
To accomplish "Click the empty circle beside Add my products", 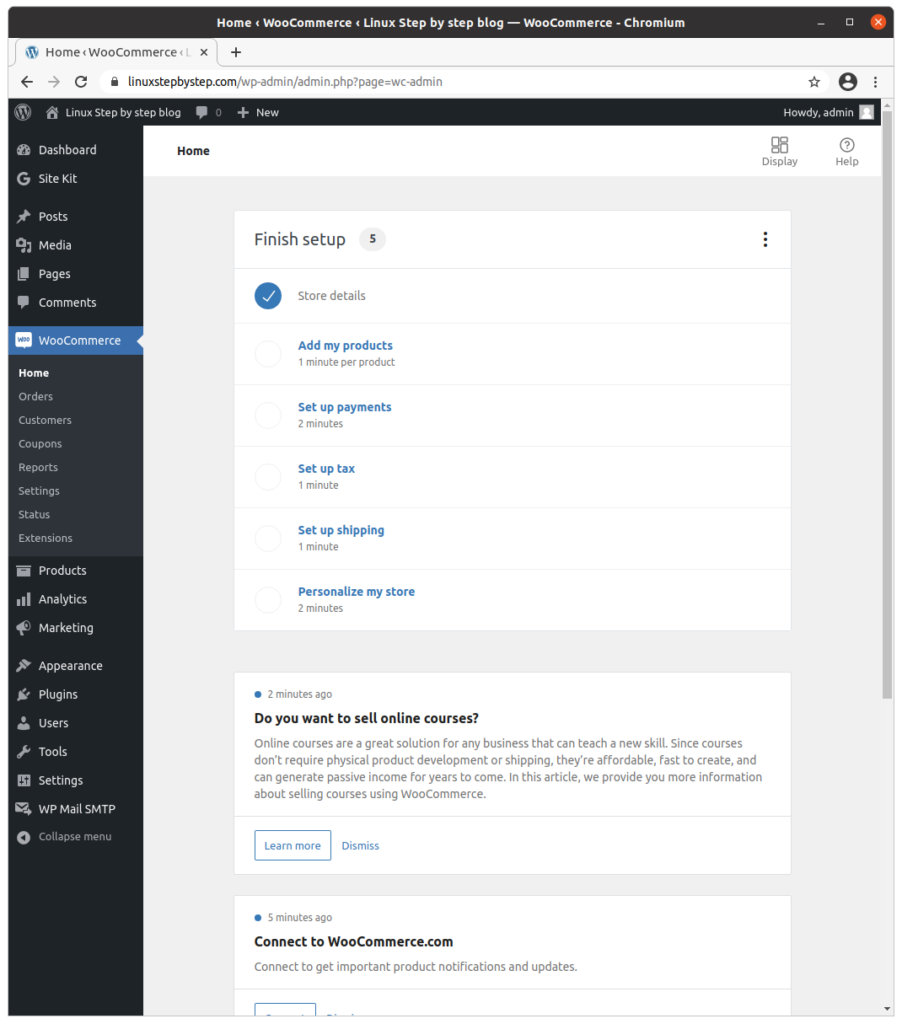I will 268,354.
